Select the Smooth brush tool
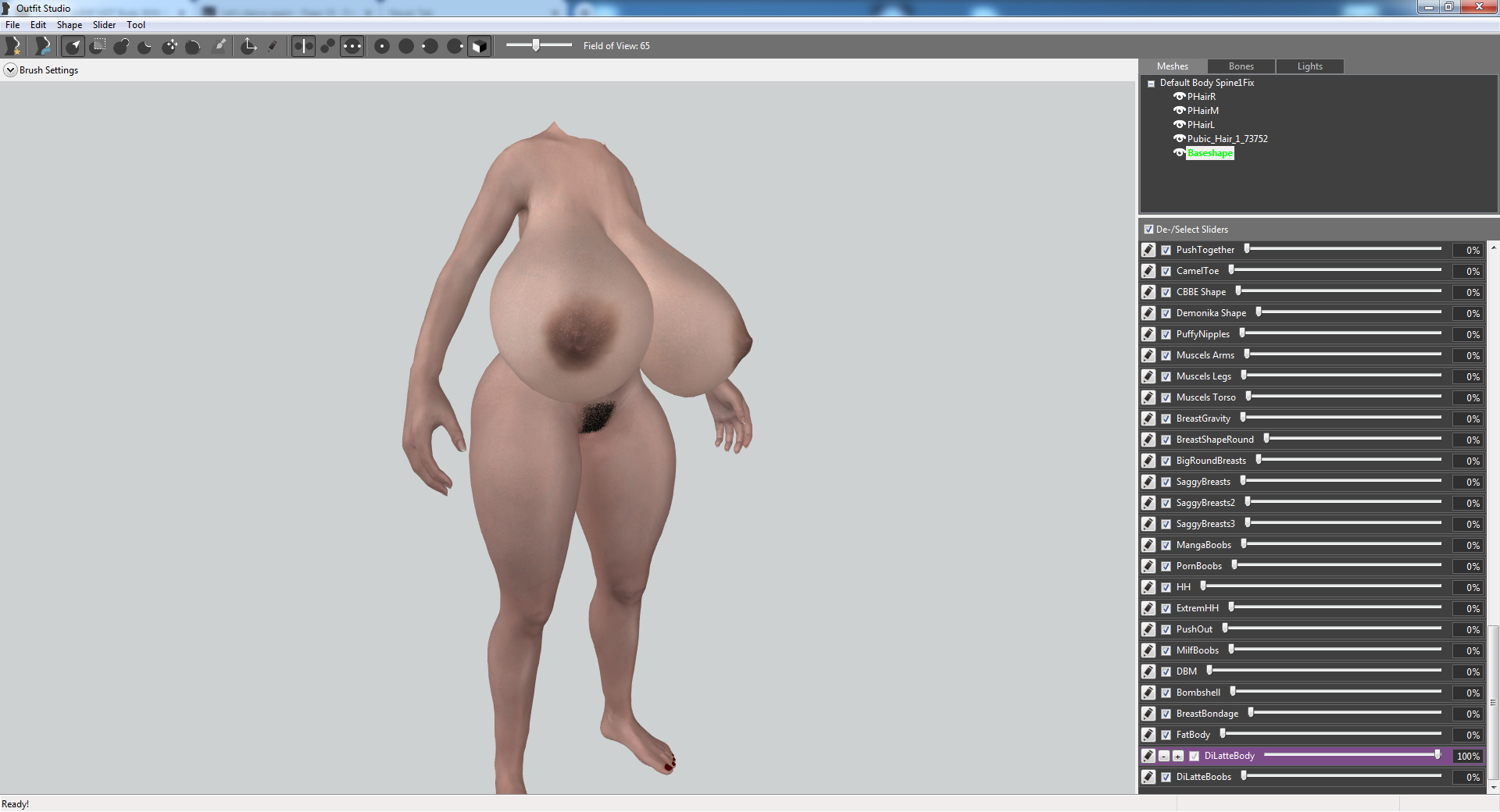The height and width of the screenshot is (812, 1500). click(x=193, y=46)
